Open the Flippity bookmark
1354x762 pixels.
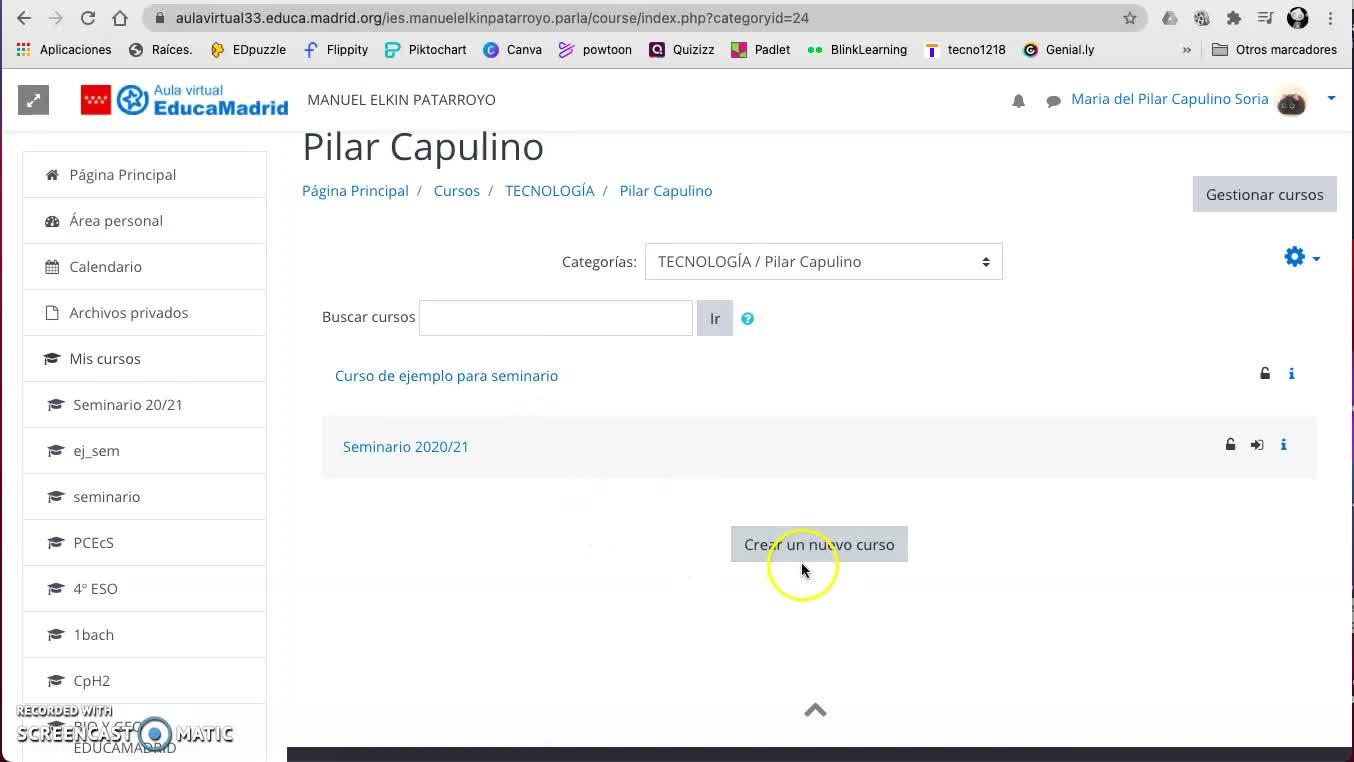coord(336,49)
